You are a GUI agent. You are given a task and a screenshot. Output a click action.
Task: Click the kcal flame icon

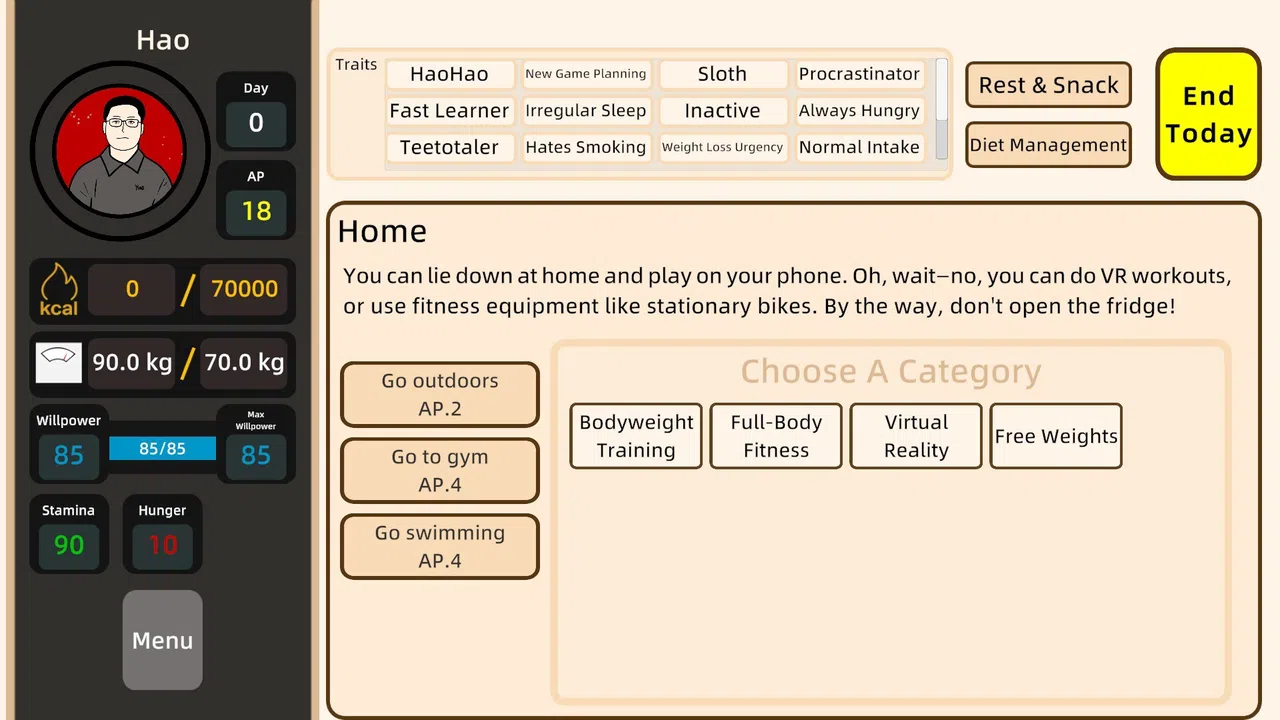[x=58, y=290]
